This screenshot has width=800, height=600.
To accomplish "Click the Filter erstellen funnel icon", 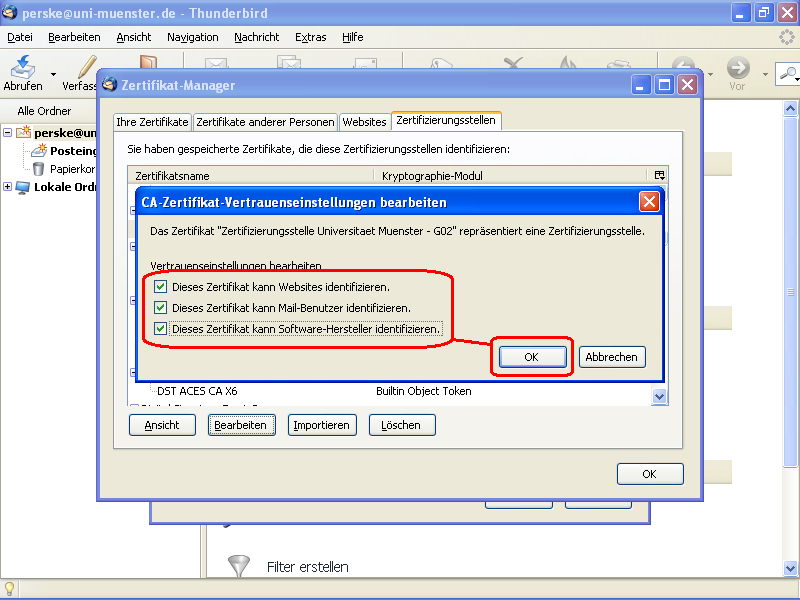I will 239,567.
